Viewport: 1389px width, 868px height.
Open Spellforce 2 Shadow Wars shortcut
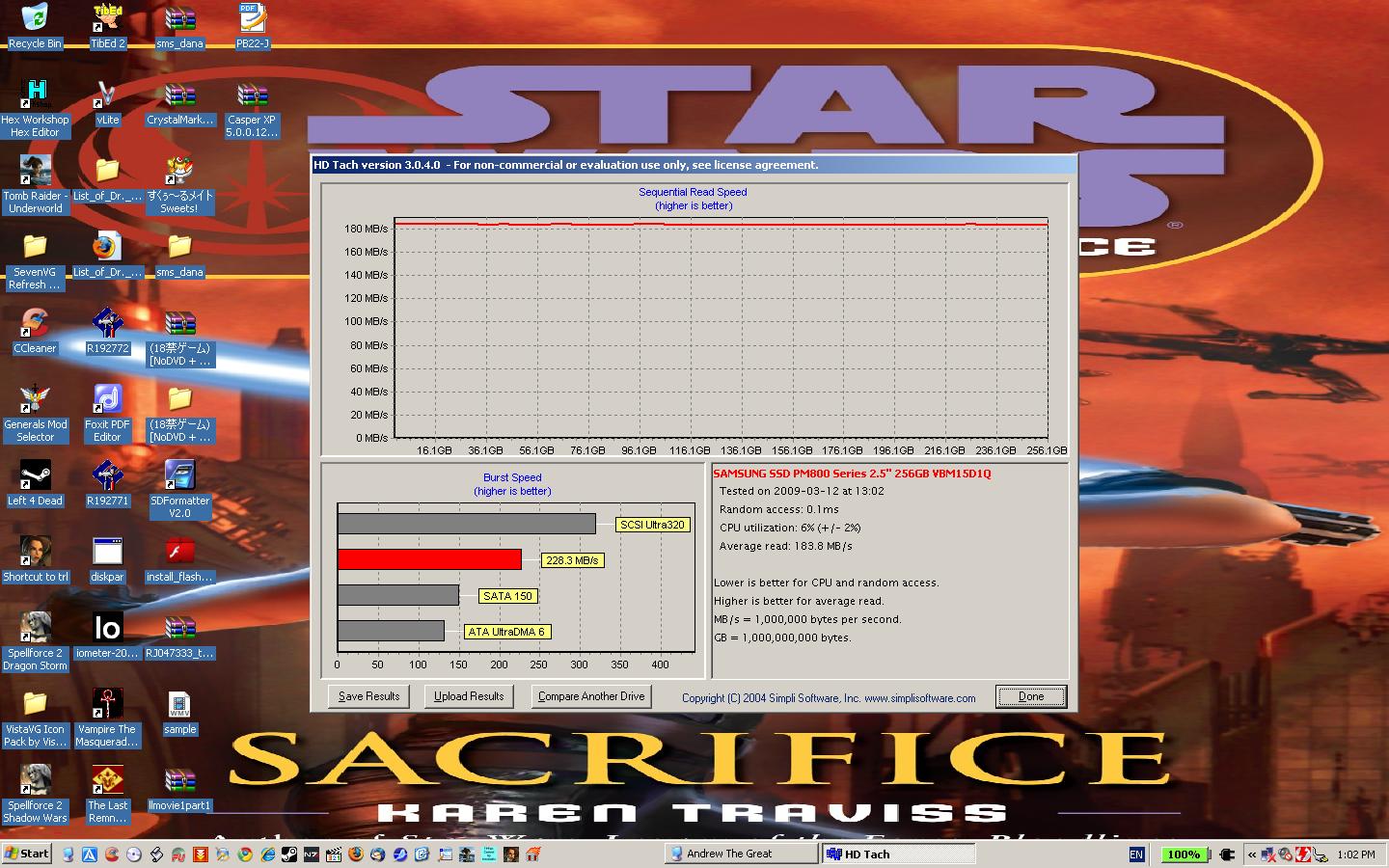click(x=35, y=794)
